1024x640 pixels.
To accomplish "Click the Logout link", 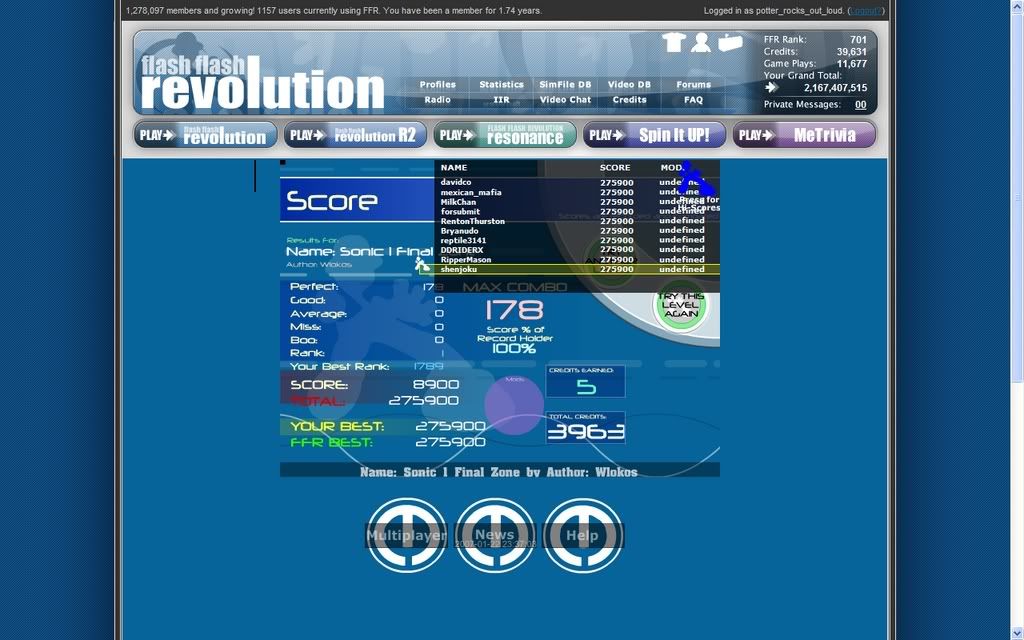I will tap(865, 11).
